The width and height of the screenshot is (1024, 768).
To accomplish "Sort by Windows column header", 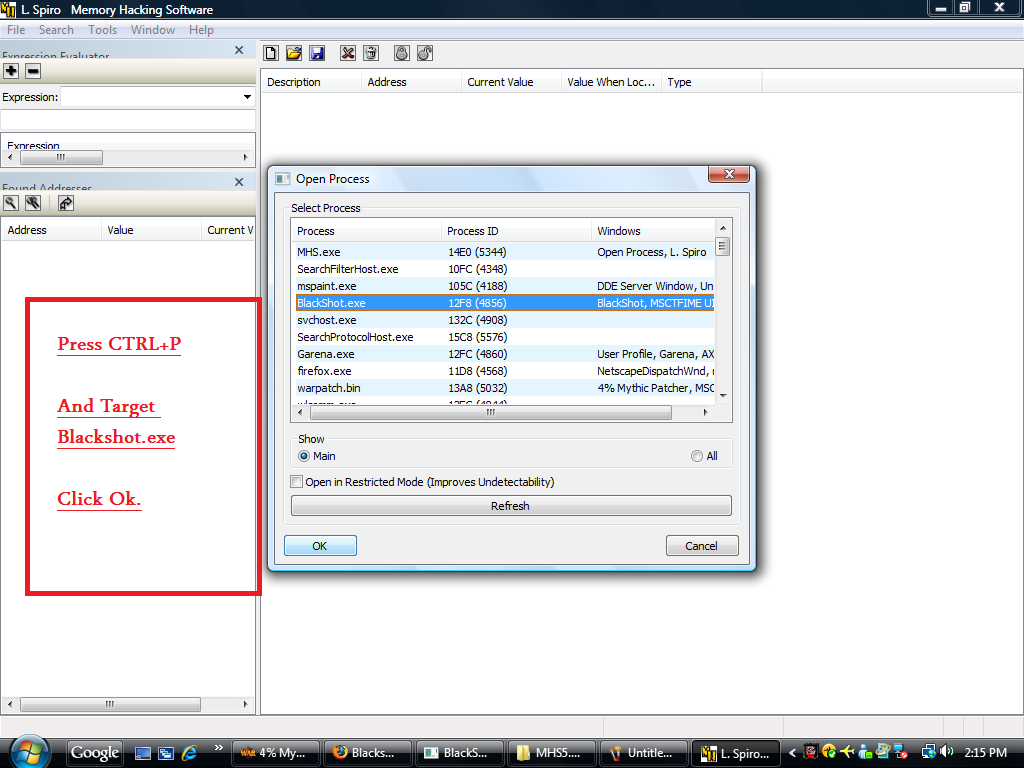I will (654, 231).
